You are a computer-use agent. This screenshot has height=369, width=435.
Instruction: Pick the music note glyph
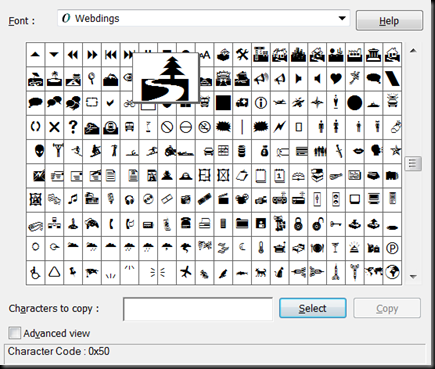click(x=73, y=199)
